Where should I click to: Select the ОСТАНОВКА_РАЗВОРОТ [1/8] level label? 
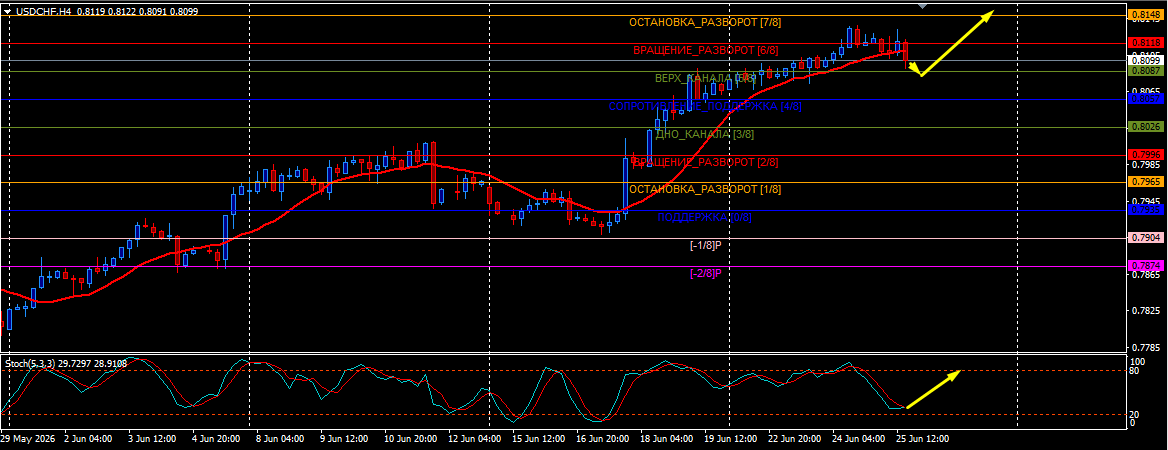pos(705,190)
